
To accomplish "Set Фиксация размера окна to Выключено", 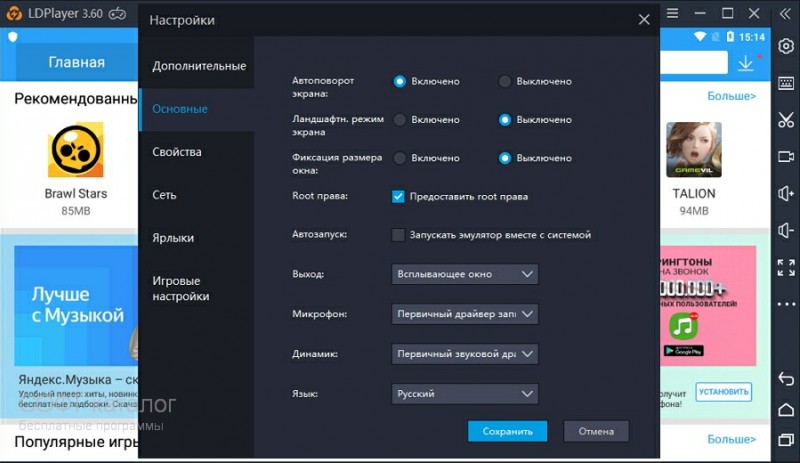I will (x=505, y=158).
